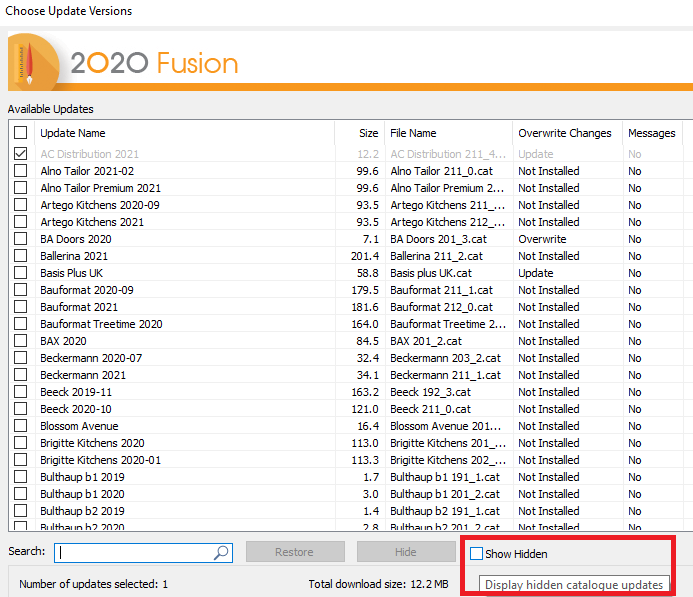Tick the select-all checkbox in header
The width and height of the screenshot is (693, 597).
pyautogui.click(x=21, y=133)
